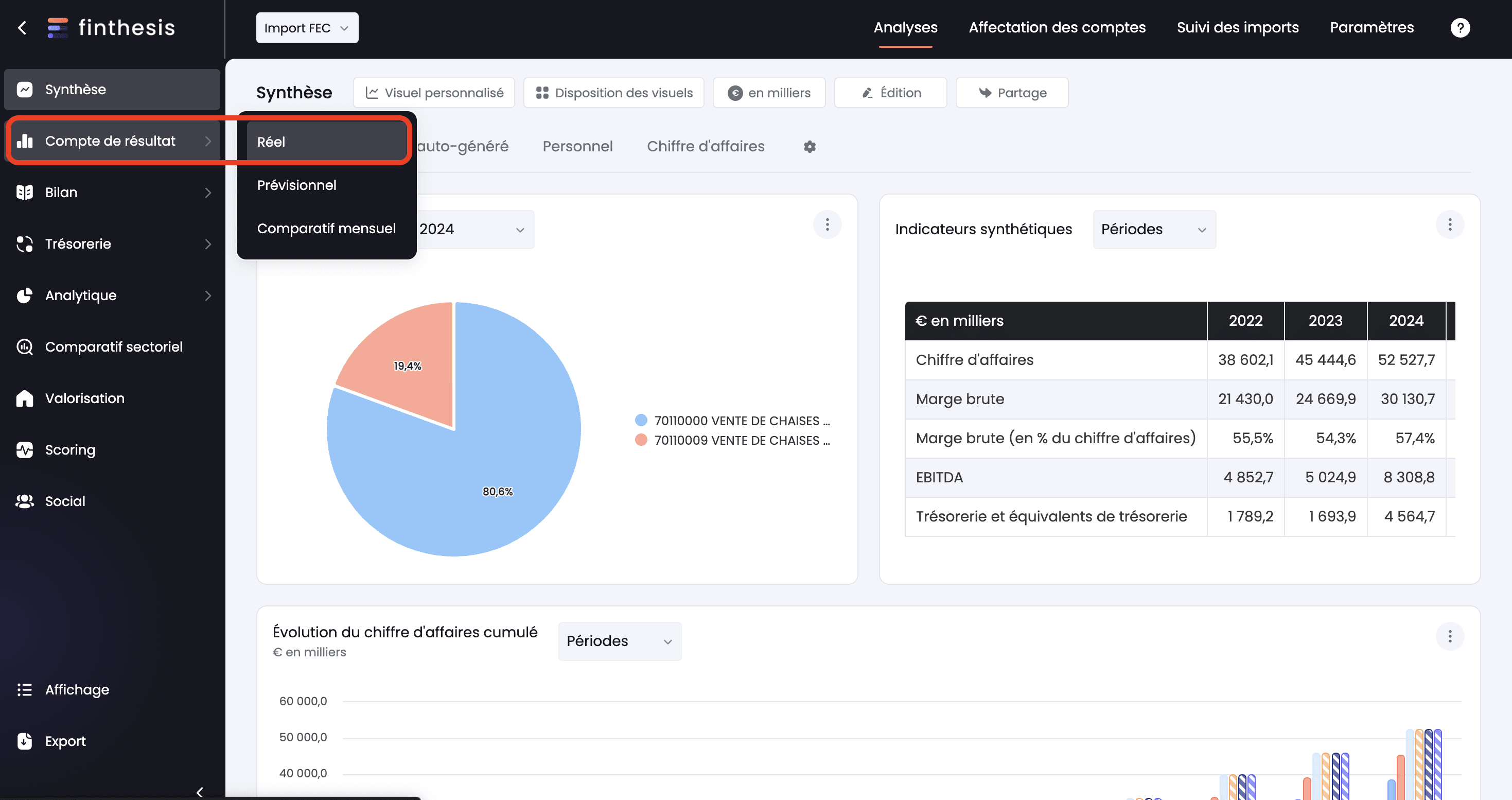Click the 57,4% marge brute value
This screenshot has width=1512, height=800.
pyautogui.click(x=1415, y=439)
